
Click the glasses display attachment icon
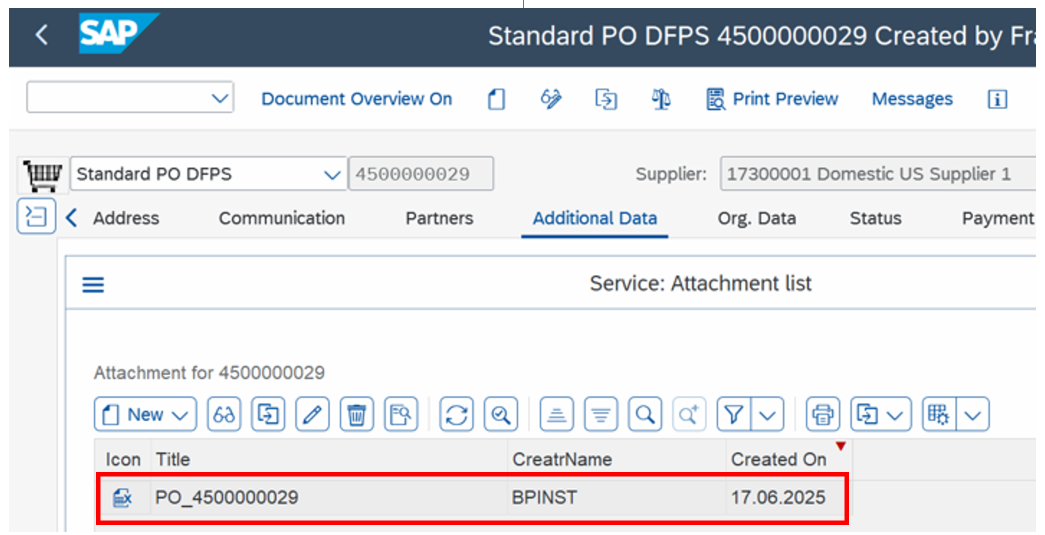click(224, 414)
